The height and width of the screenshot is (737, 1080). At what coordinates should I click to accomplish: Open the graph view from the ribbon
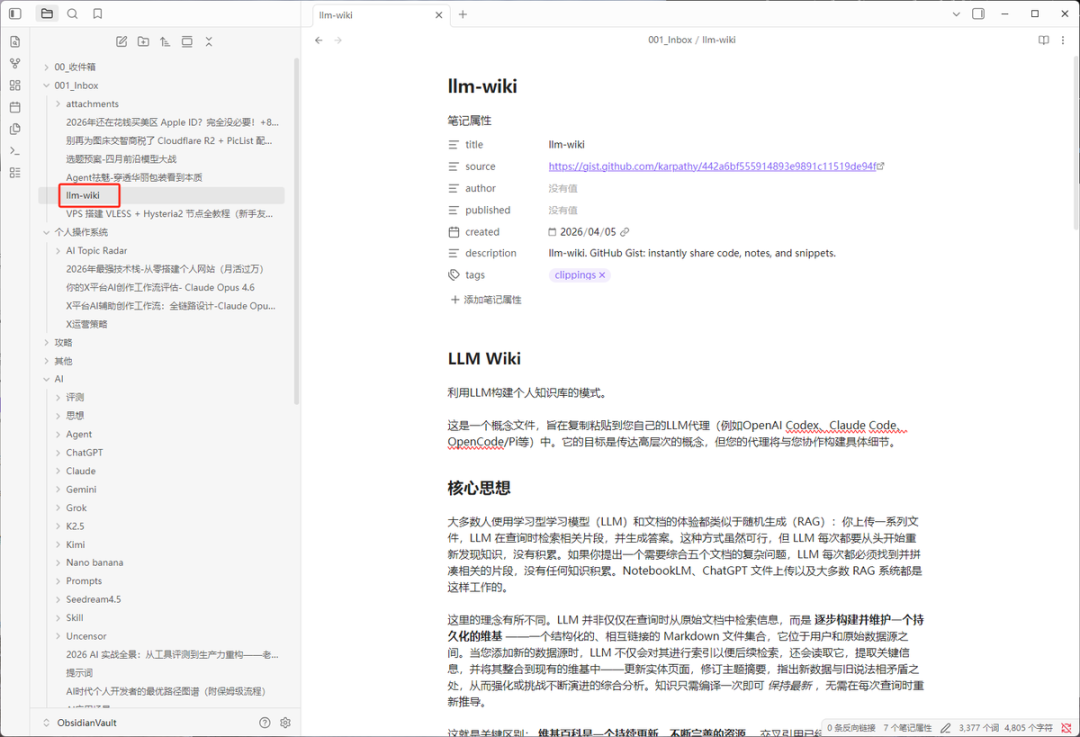15,63
